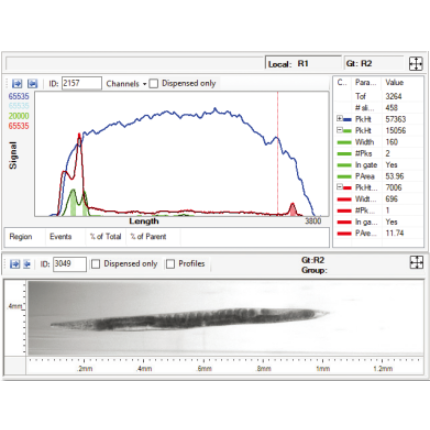Click the profile ID input showing 2157
This screenshot has width=430, height=430.
pyautogui.click(x=82, y=83)
